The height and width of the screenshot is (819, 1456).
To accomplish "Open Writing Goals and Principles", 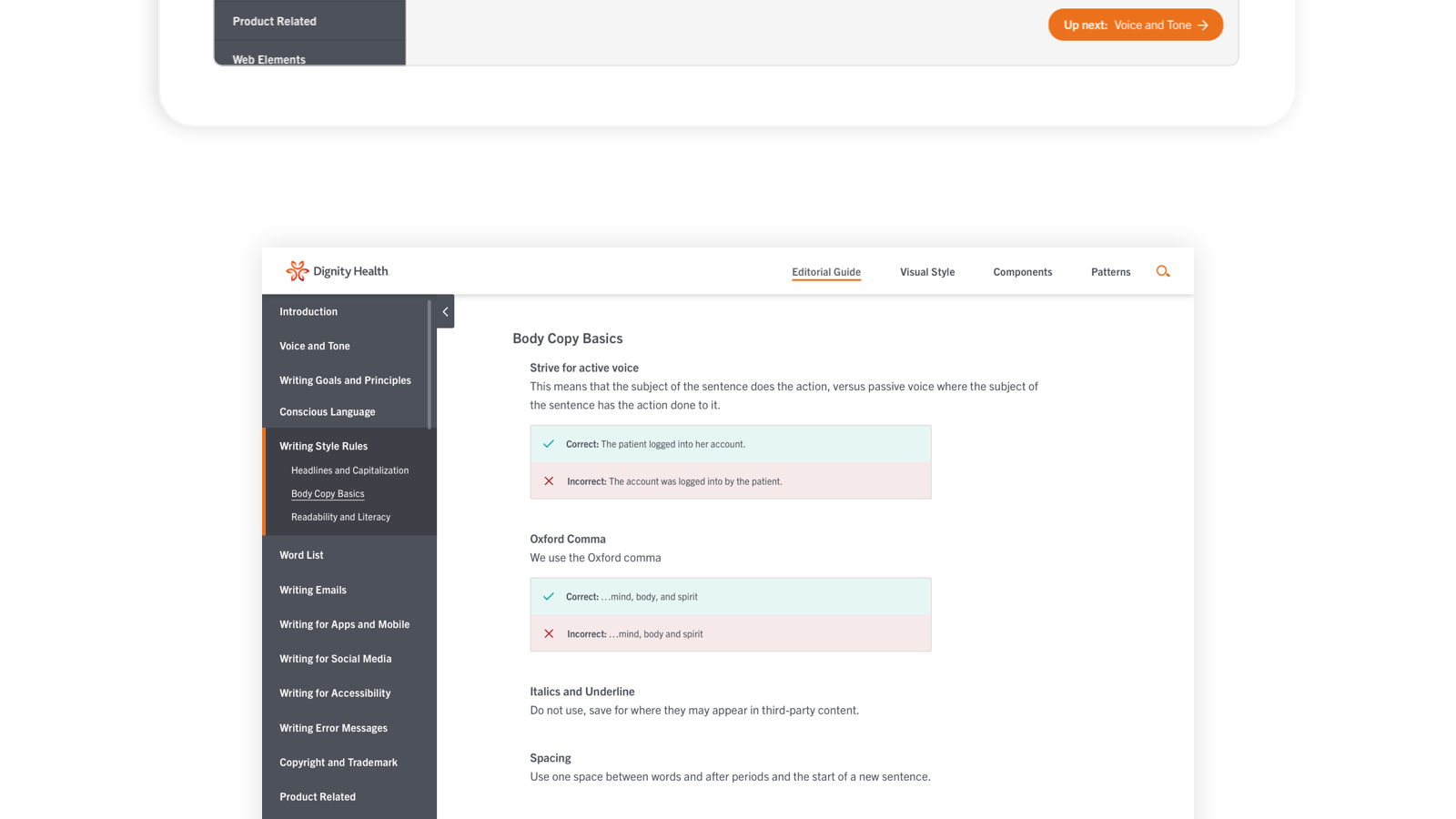I will (x=345, y=380).
